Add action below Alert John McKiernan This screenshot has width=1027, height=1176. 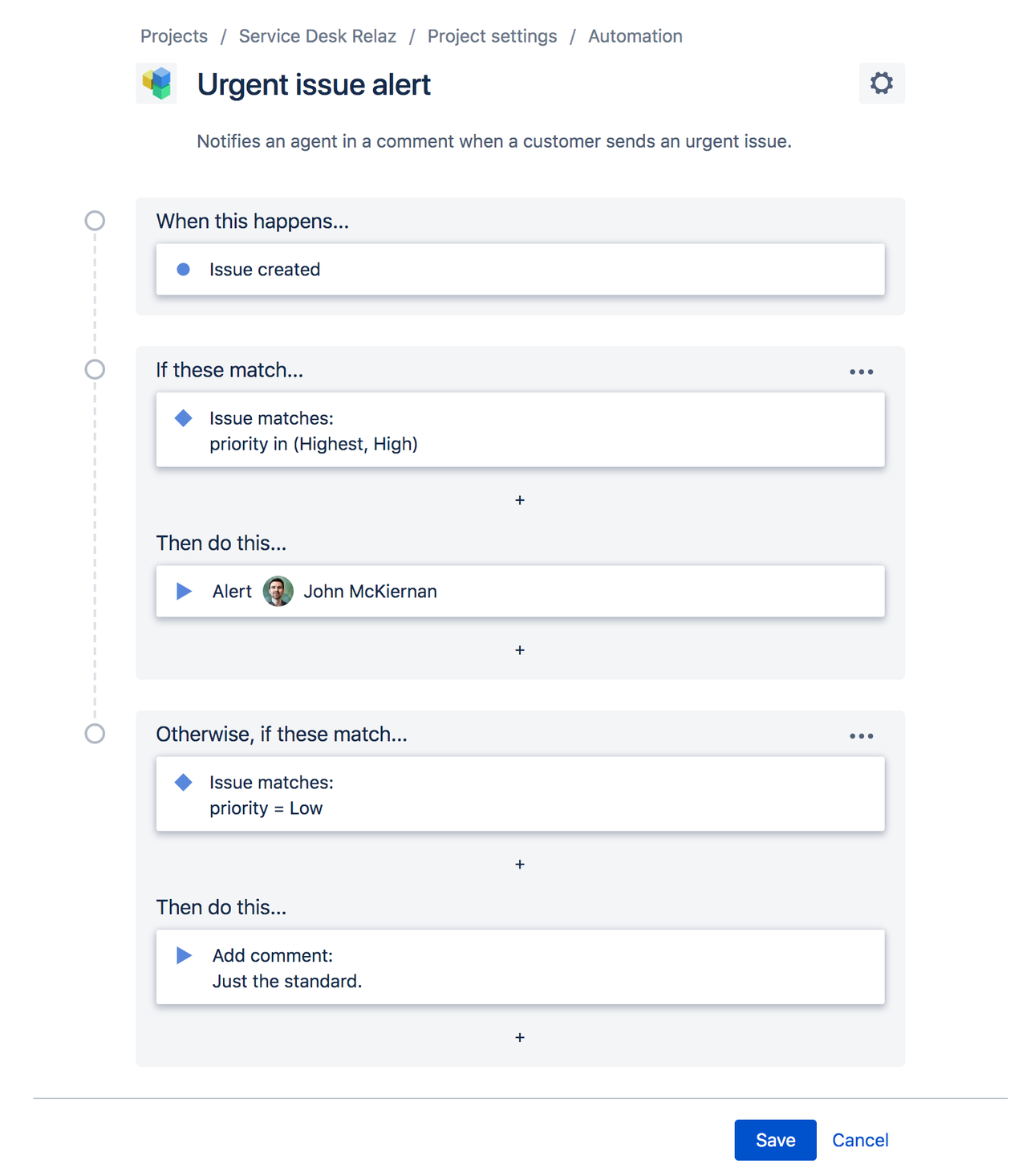pyautogui.click(x=520, y=650)
